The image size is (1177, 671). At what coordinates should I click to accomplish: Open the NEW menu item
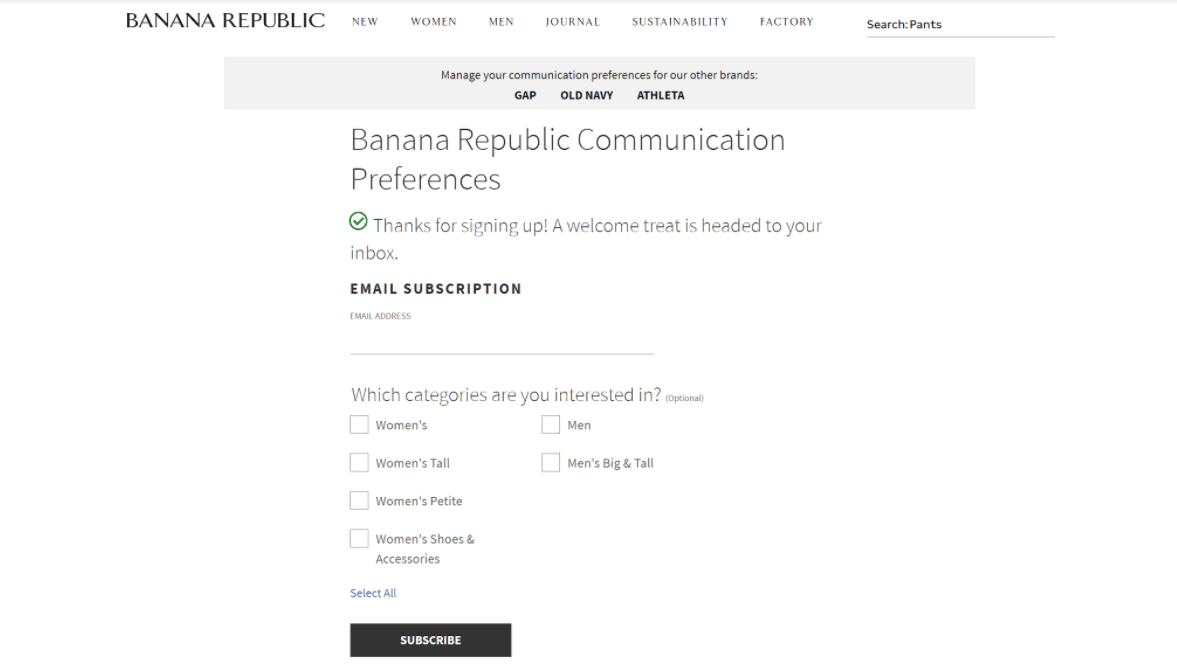point(365,22)
